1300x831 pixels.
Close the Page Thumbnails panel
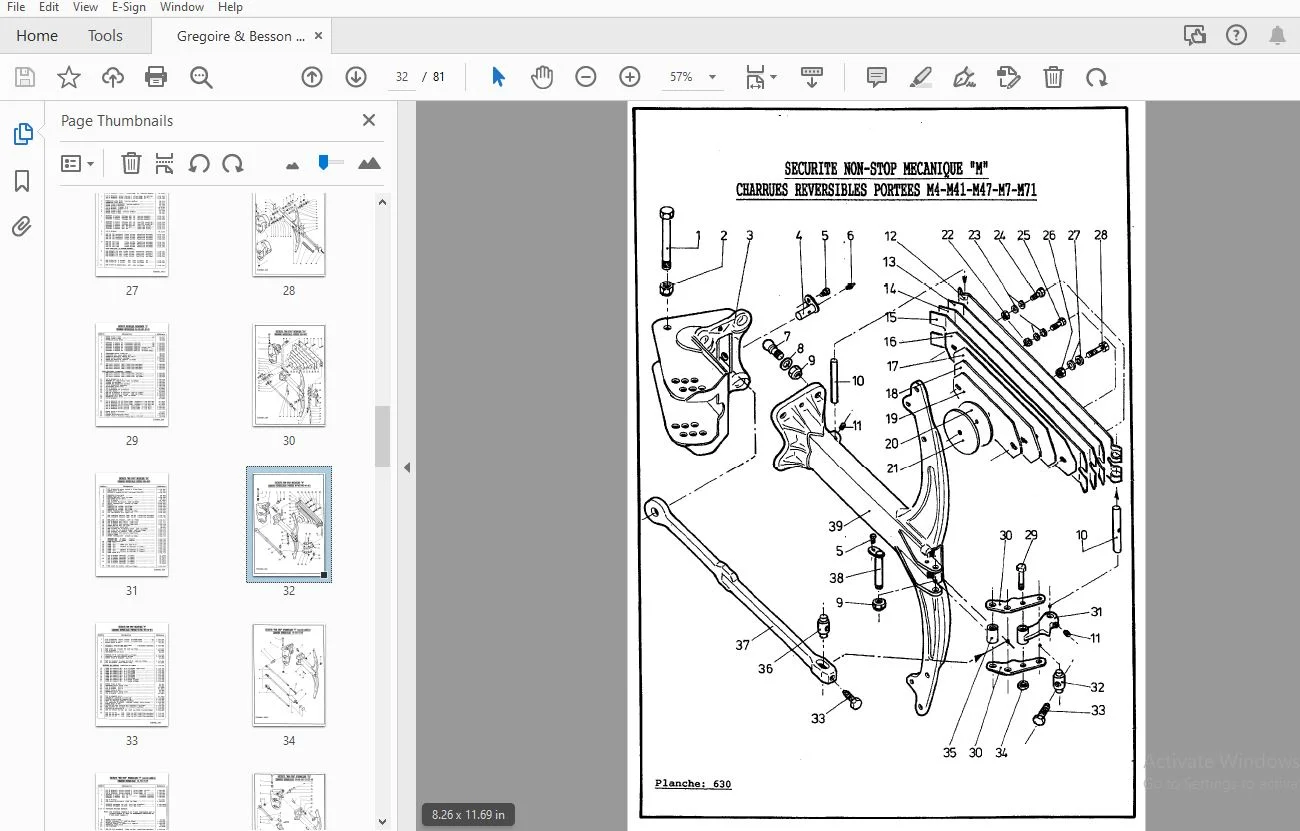369,120
